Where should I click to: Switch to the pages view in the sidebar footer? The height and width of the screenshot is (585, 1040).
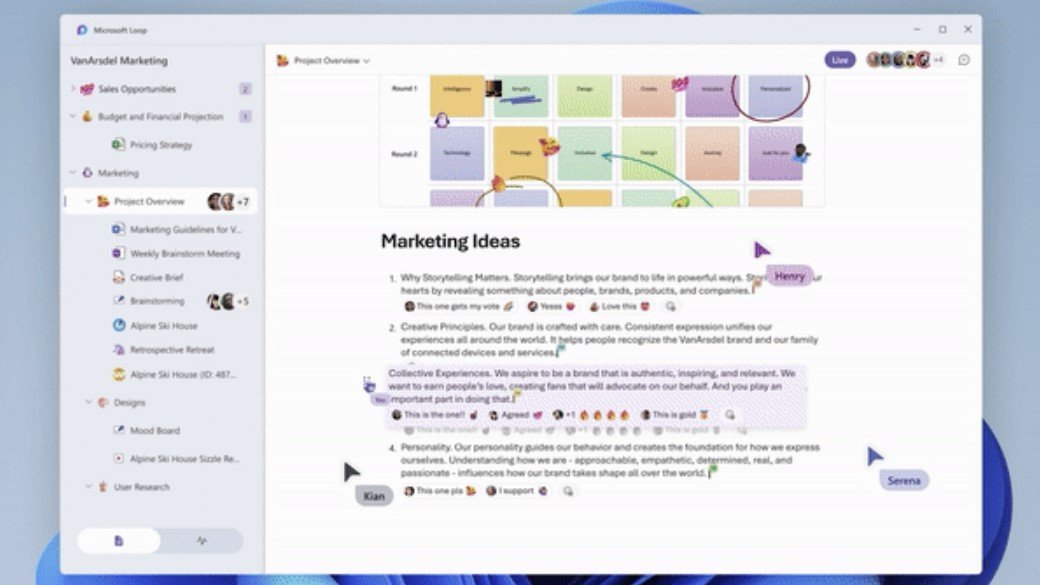coord(119,541)
